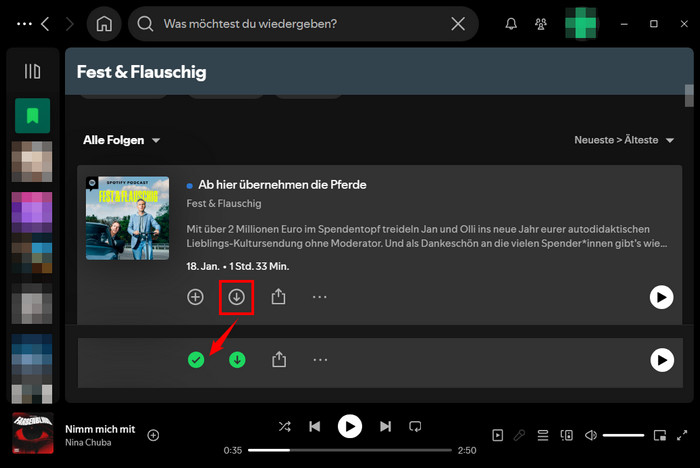Adjust the volume slider
700x468 pixels.
(623, 435)
